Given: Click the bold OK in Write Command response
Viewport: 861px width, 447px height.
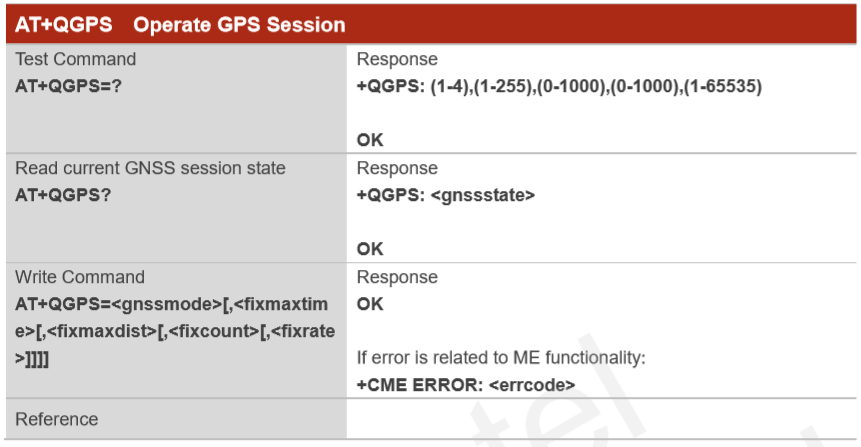Looking at the screenshot, I should 370,304.
